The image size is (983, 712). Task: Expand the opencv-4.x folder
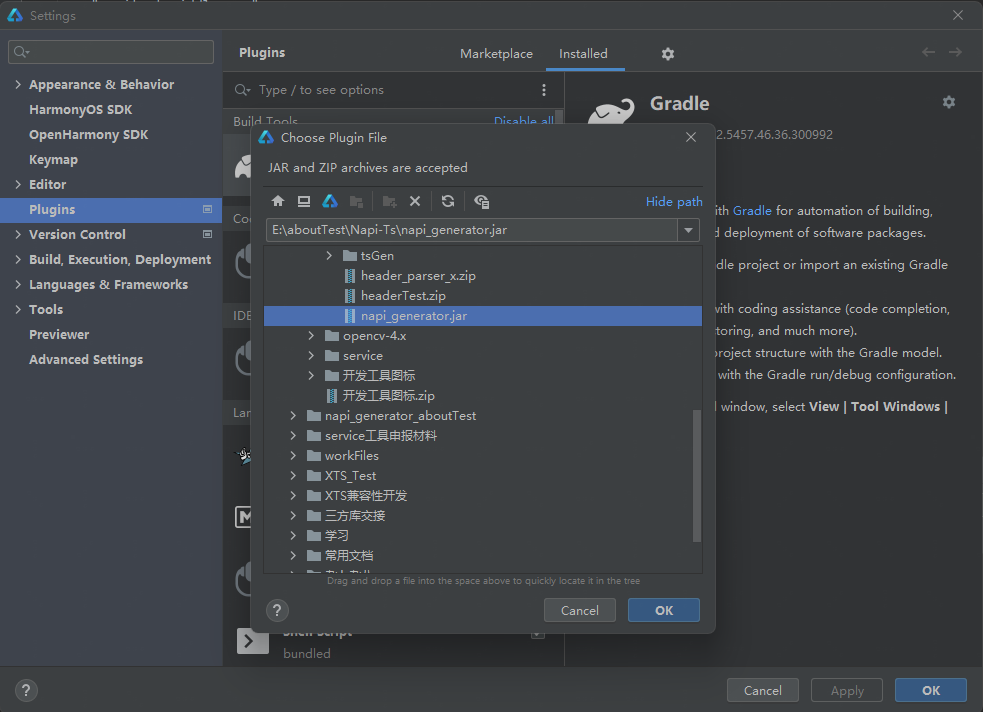pyautogui.click(x=312, y=336)
